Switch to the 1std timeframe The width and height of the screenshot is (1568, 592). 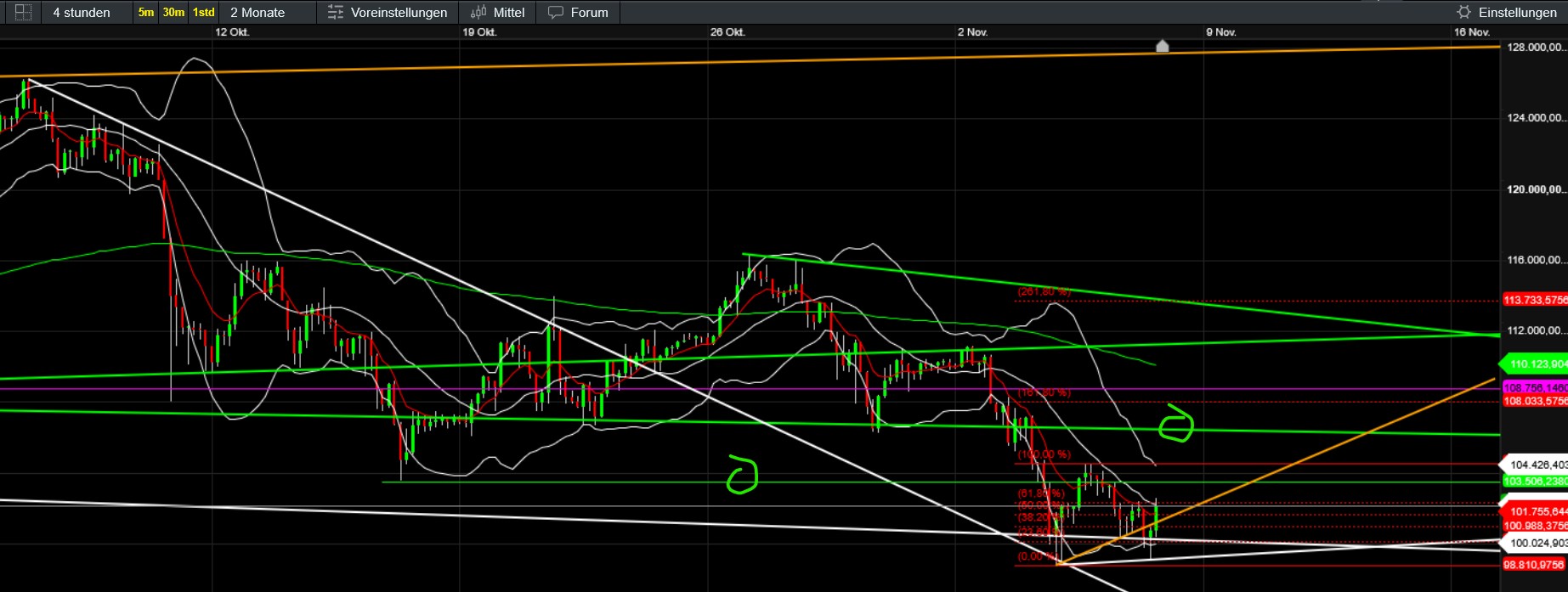coord(203,12)
